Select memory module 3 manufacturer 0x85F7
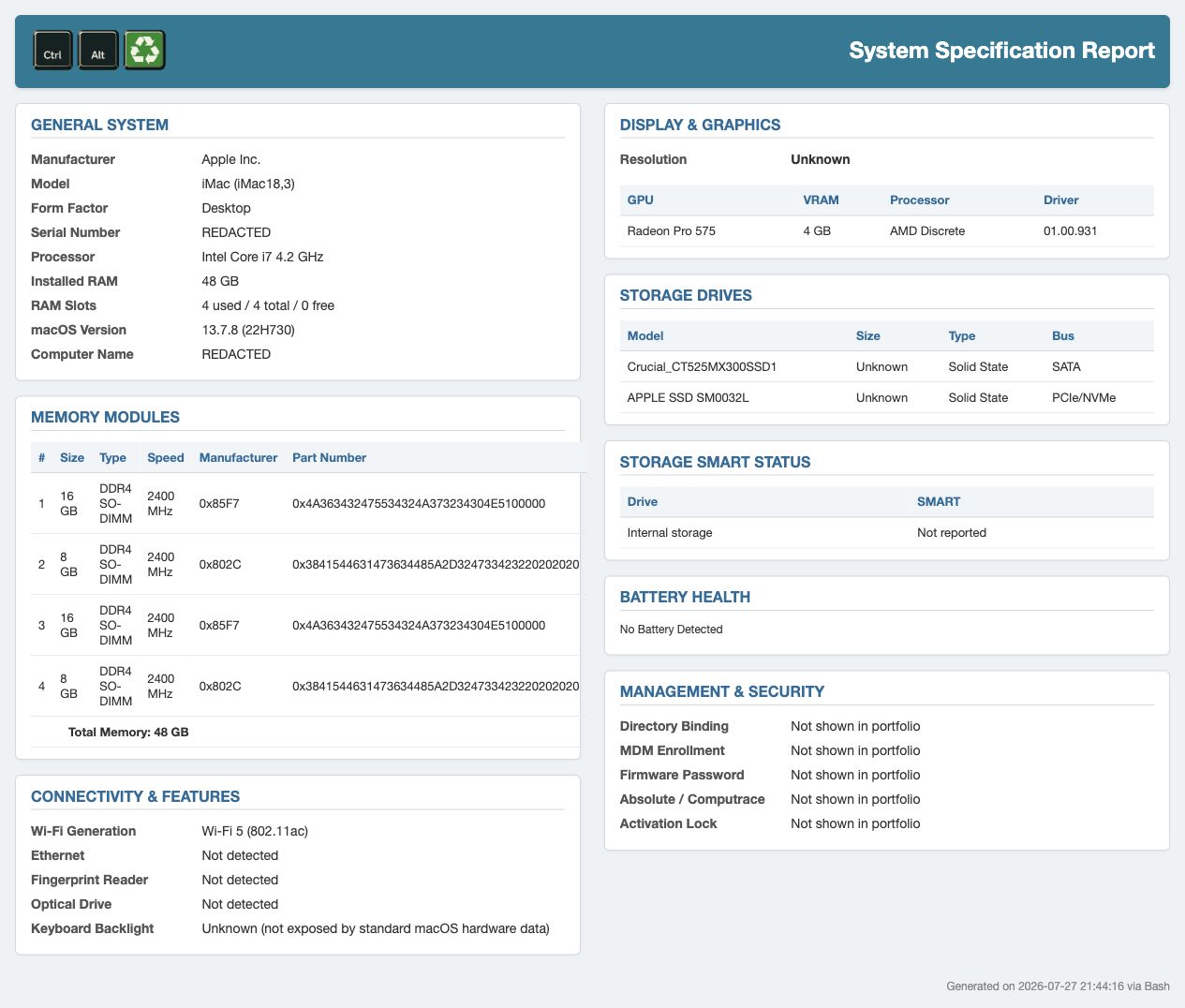The width and height of the screenshot is (1185, 1008). pyautogui.click(x=219, y=625)
